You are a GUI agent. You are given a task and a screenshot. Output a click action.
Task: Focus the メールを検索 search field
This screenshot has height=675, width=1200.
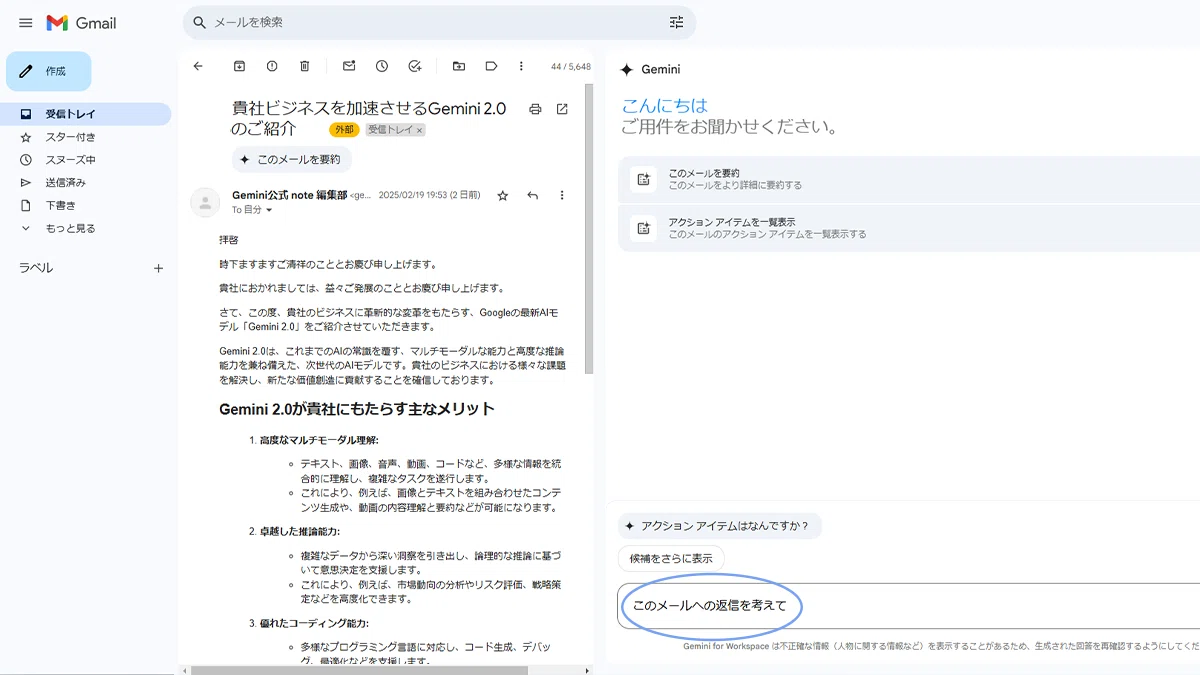click(438, 22)
